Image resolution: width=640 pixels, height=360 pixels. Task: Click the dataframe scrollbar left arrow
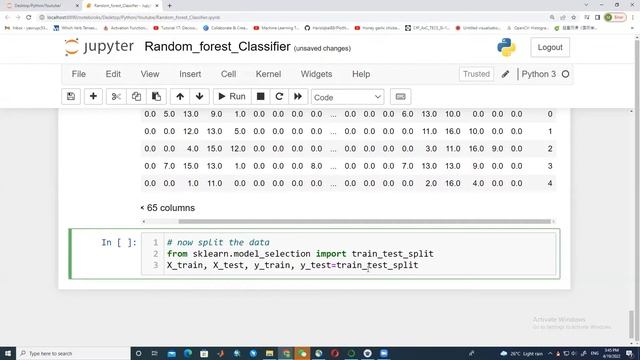pyautogui.click(x=144, y=222)
